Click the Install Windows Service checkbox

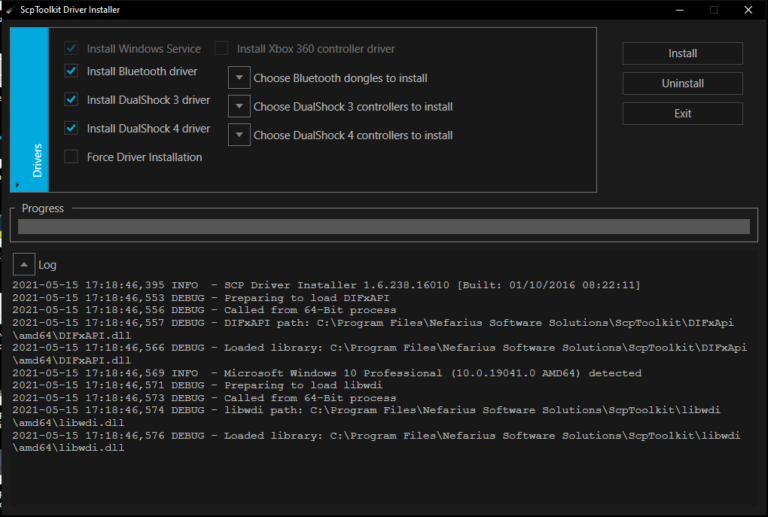tap(71, 48)
